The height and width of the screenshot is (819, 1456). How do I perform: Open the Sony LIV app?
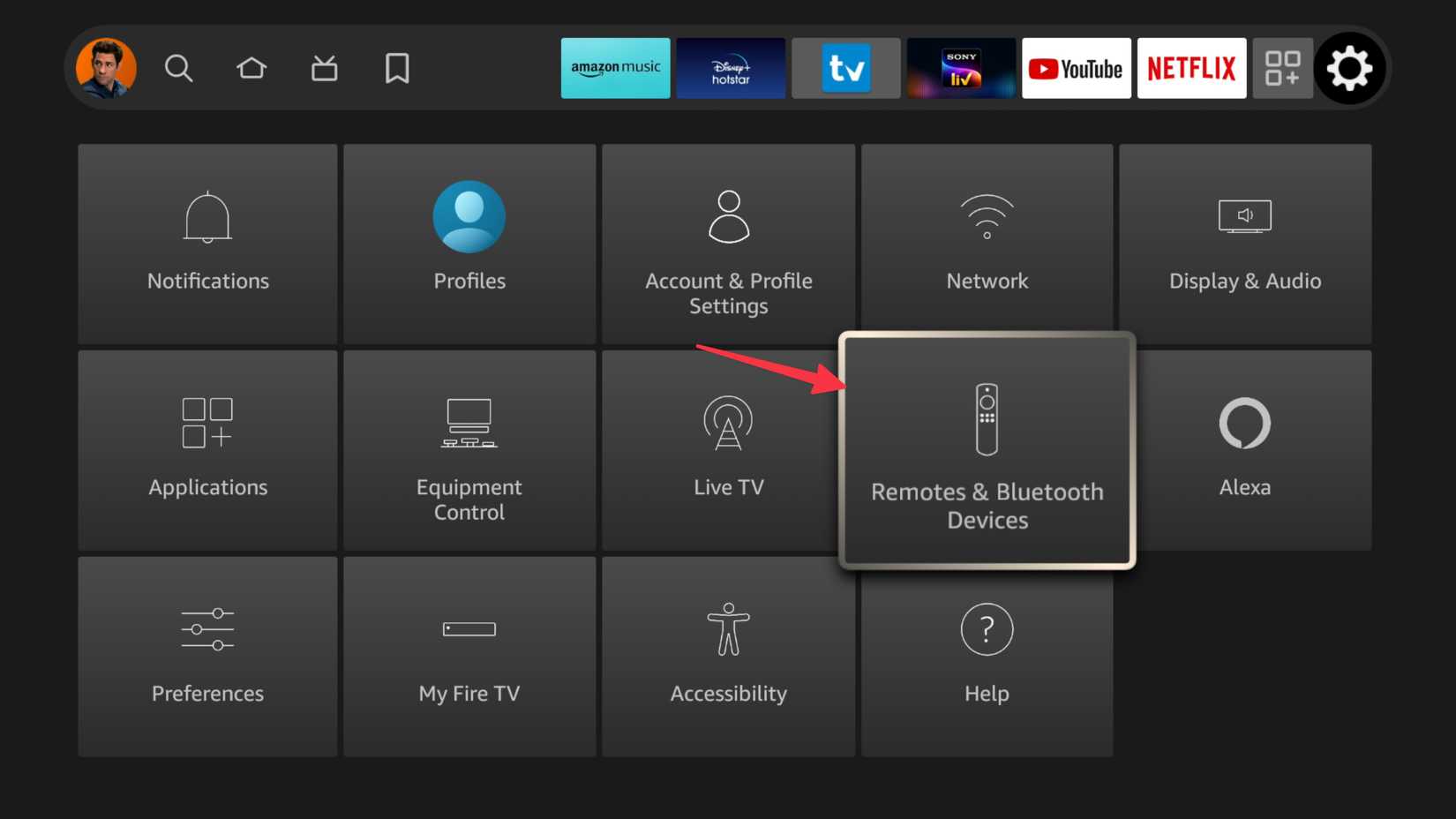961,68
